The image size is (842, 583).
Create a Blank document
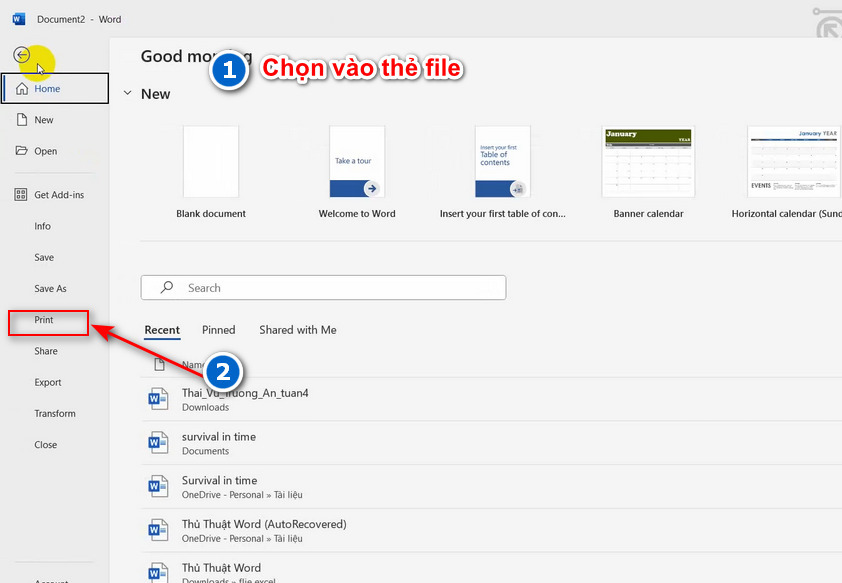point(211,162)
